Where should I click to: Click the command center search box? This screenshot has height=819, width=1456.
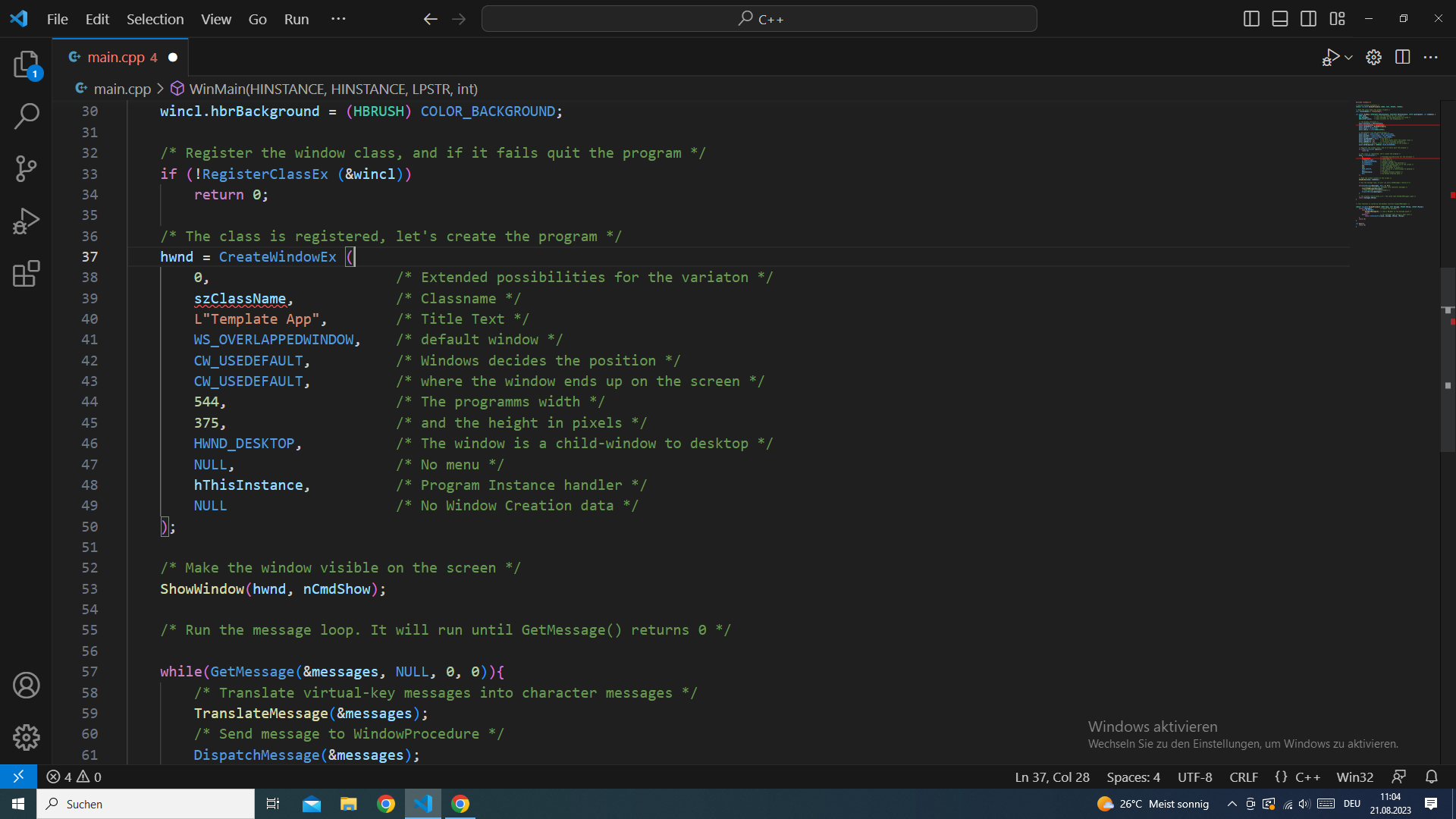[759, 18]
